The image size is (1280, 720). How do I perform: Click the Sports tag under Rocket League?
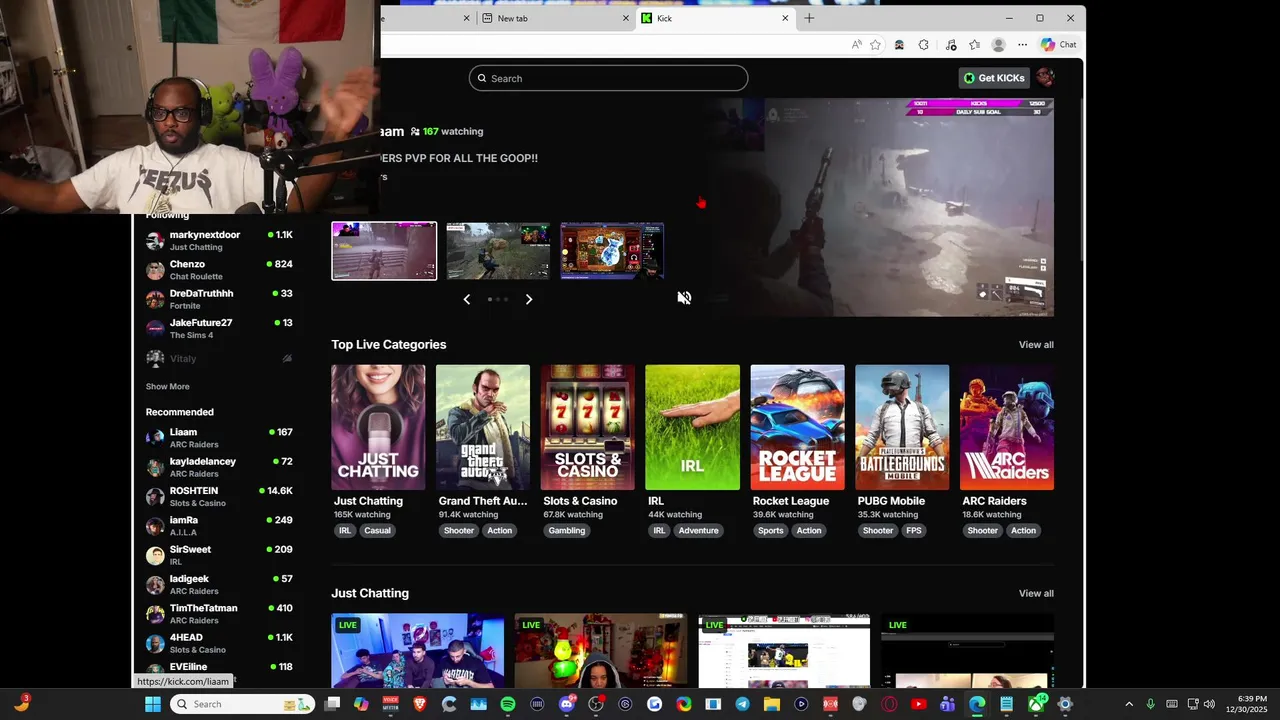(771, 531)
